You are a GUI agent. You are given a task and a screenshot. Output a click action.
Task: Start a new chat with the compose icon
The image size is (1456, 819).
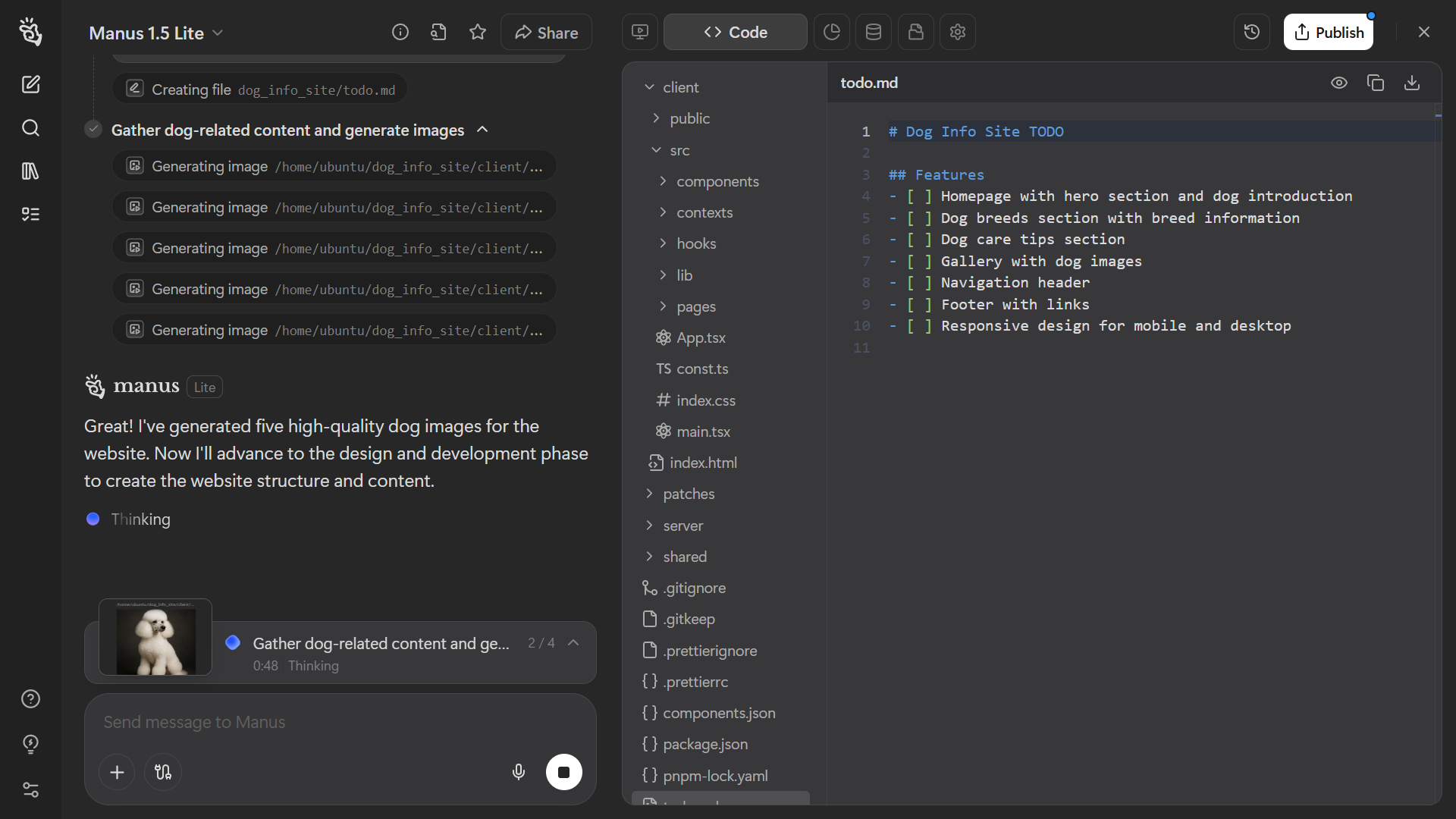click(30, 84)
